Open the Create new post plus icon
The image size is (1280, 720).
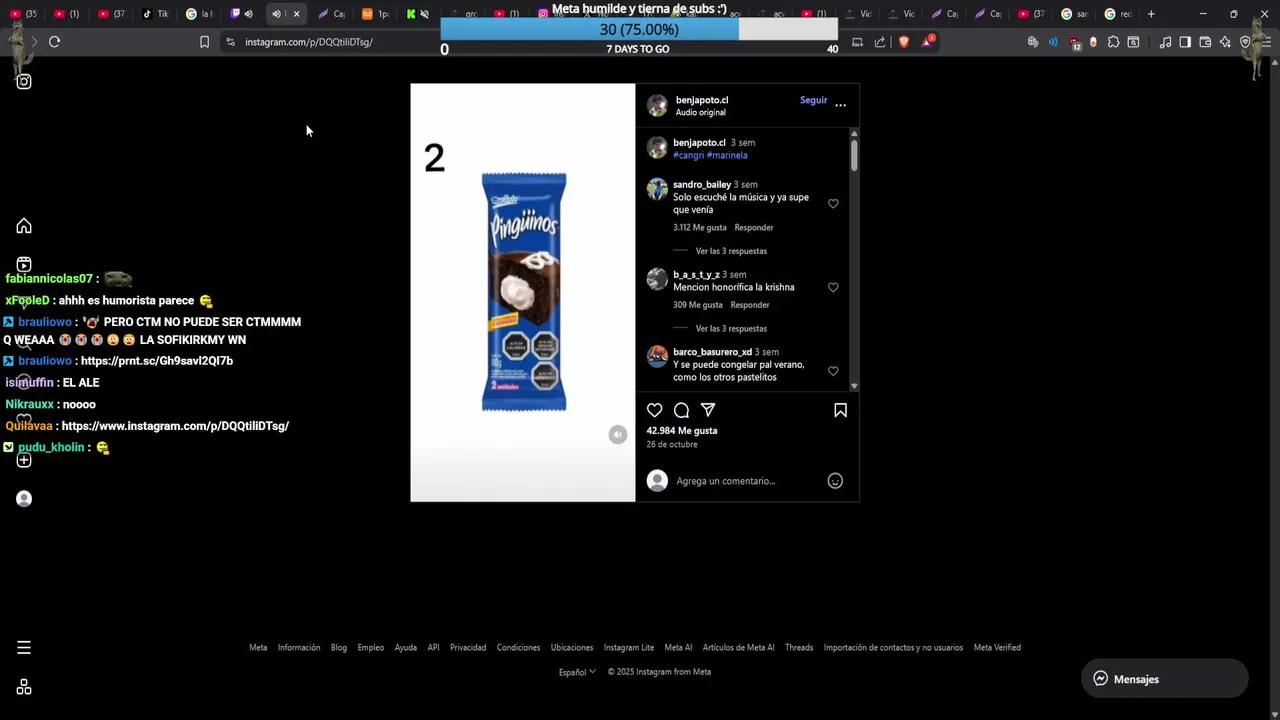click(x=24, y=460)
